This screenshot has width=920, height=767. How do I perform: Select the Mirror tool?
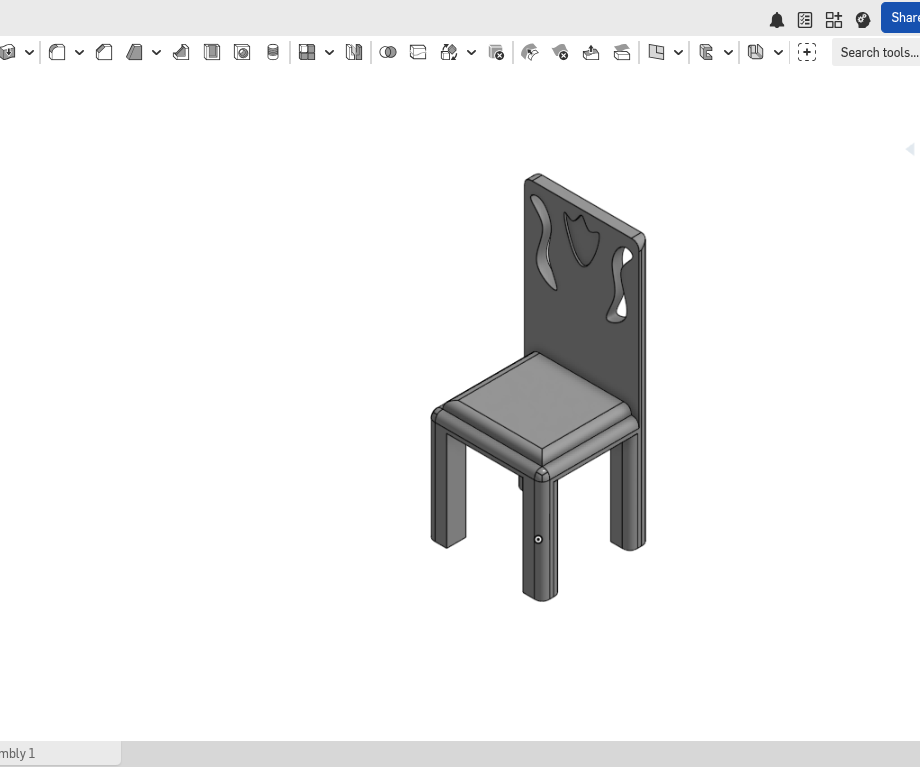click(x=354, y=52)
